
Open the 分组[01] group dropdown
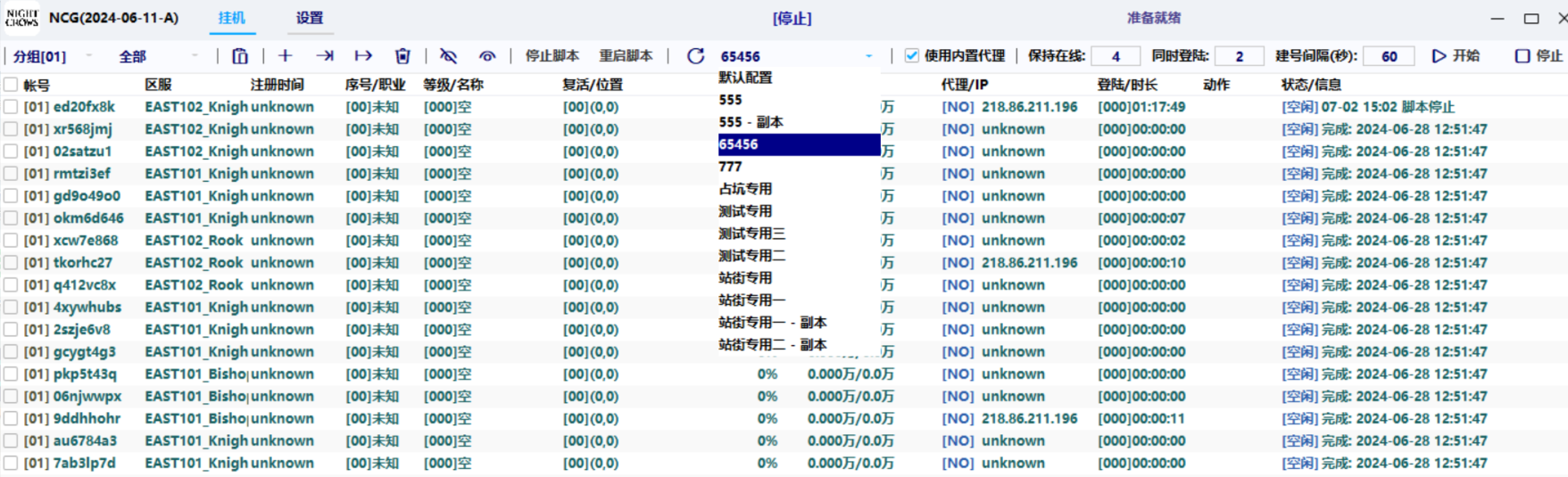point(52,56)
